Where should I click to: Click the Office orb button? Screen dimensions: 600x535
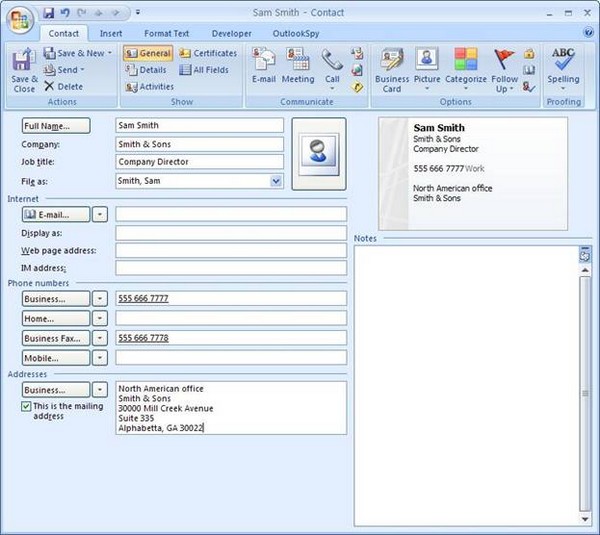[20, 20]
